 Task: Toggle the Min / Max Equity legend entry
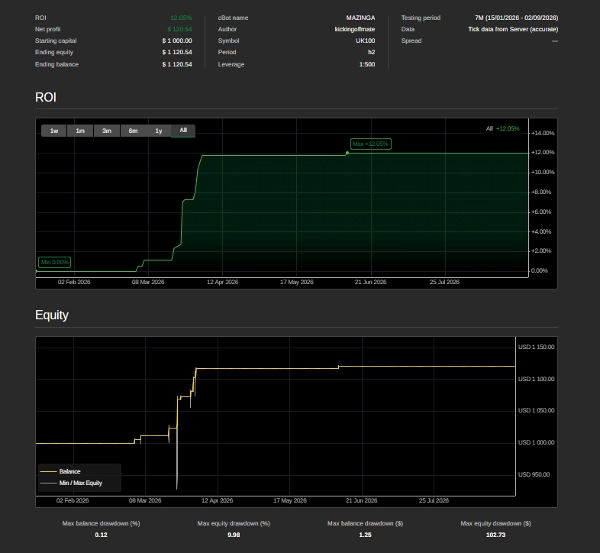pos(71,483)
